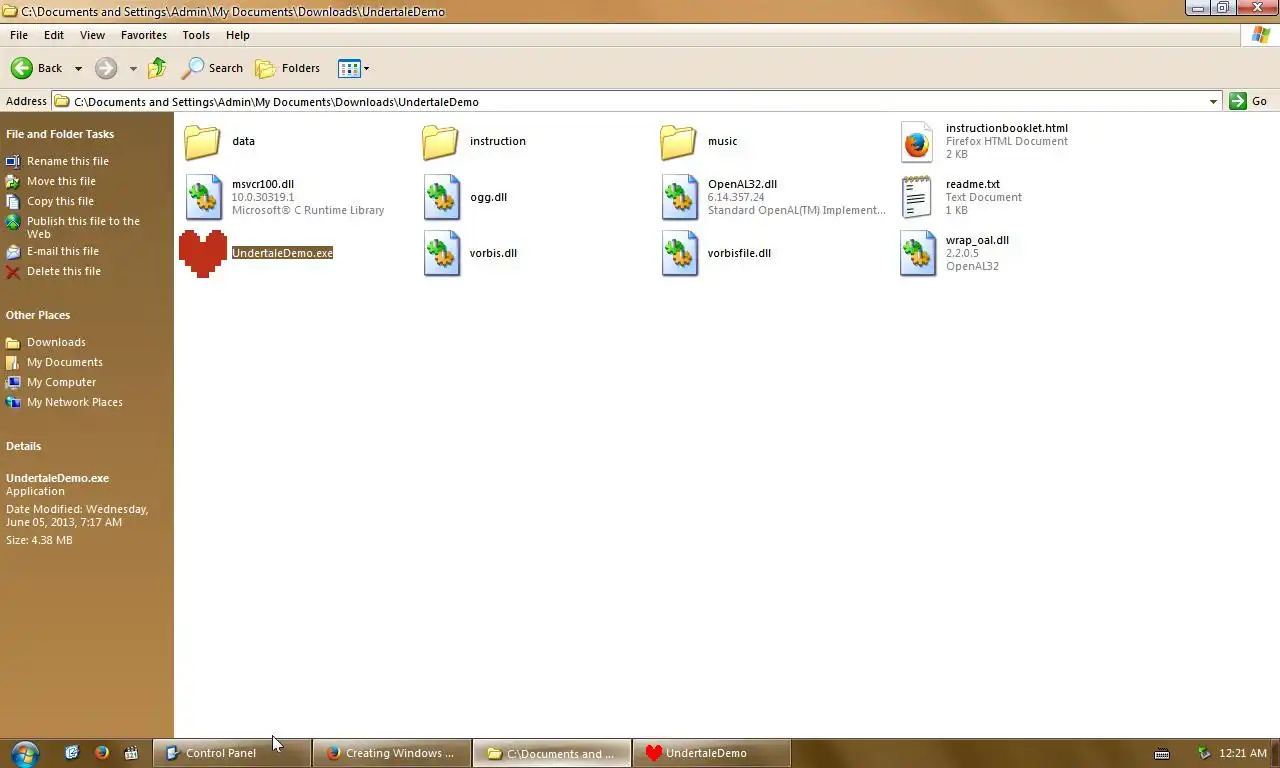Switch to Creating Windows Firefox taskbar button
Image resolution: width=1280 pixels, height=768 pixels.
(391, 753)
